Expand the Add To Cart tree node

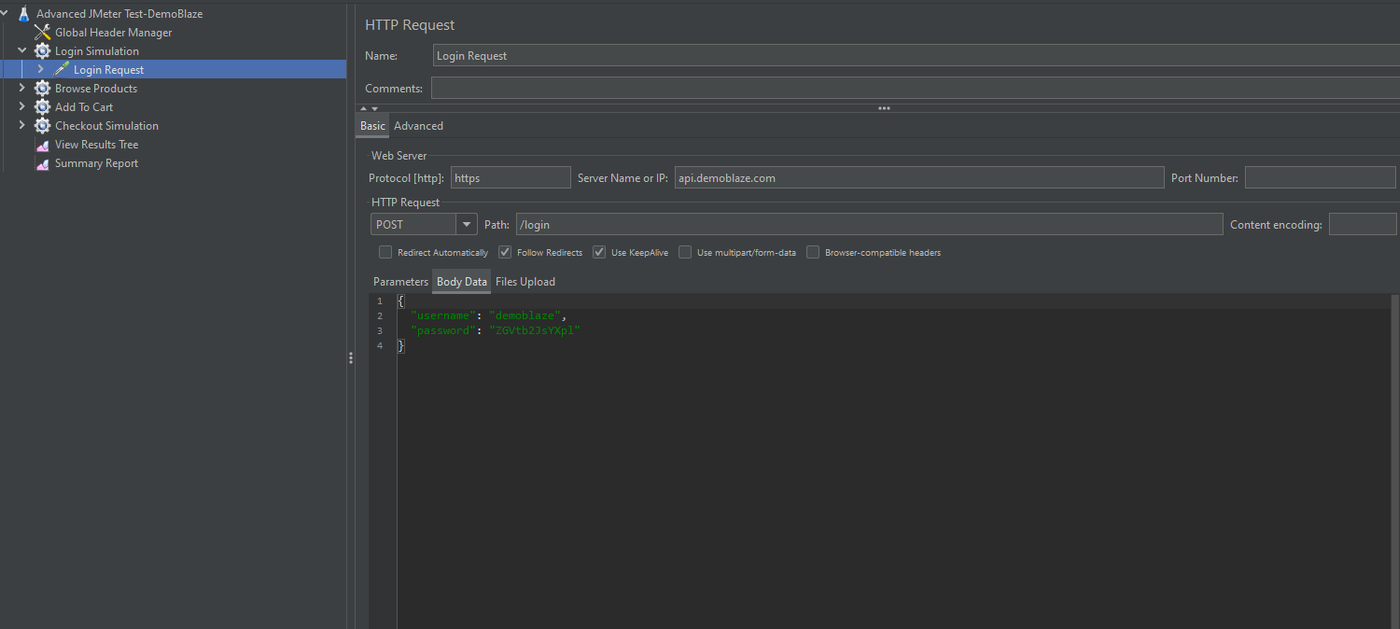[22, 107]
